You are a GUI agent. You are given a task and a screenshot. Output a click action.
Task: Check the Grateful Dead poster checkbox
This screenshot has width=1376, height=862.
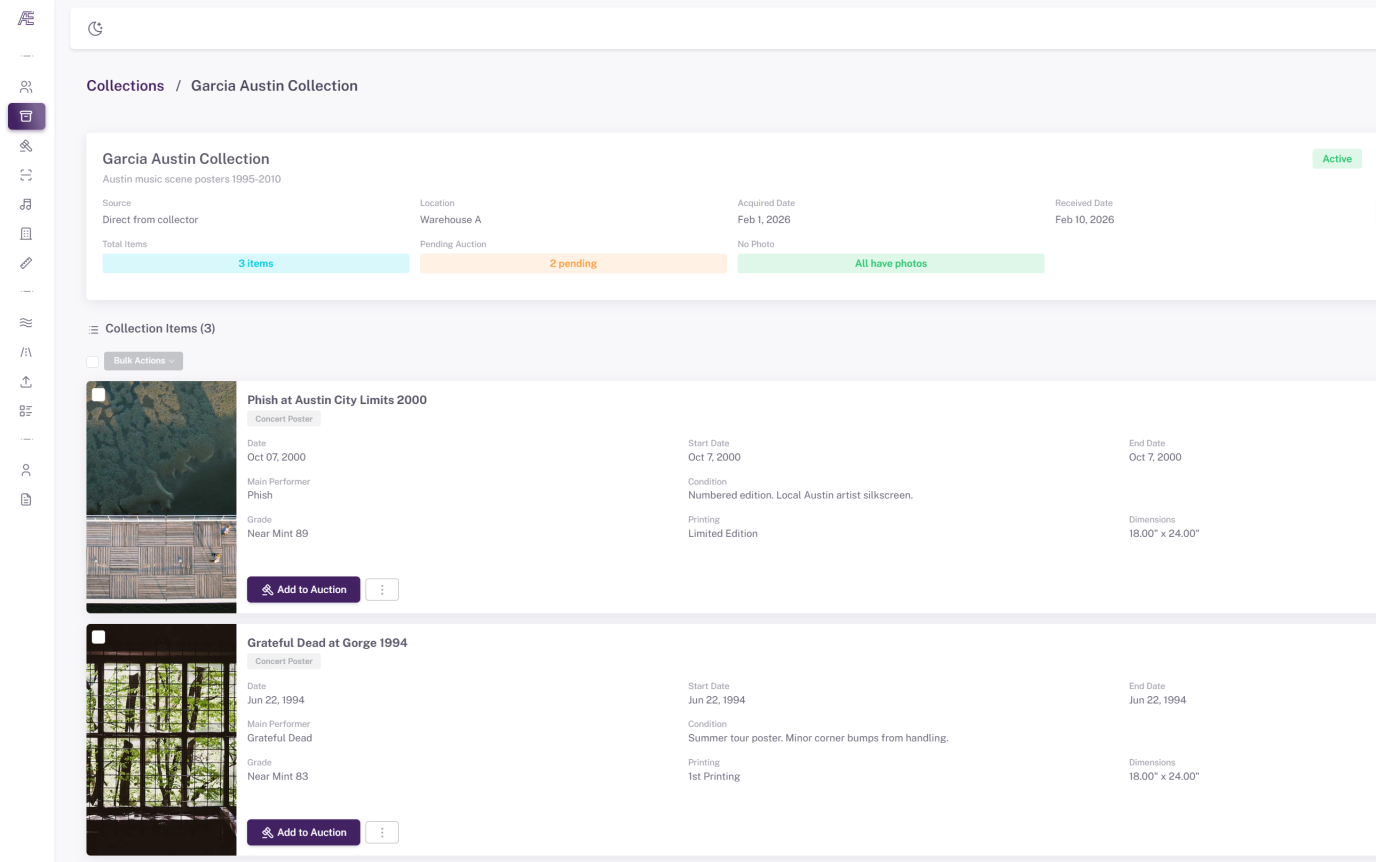click(98, 637)
